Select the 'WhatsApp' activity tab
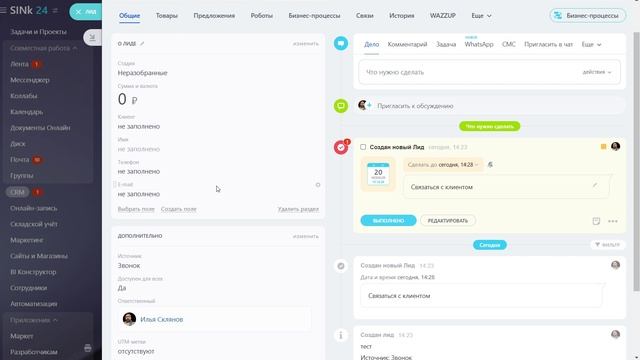 pos(479,44)
